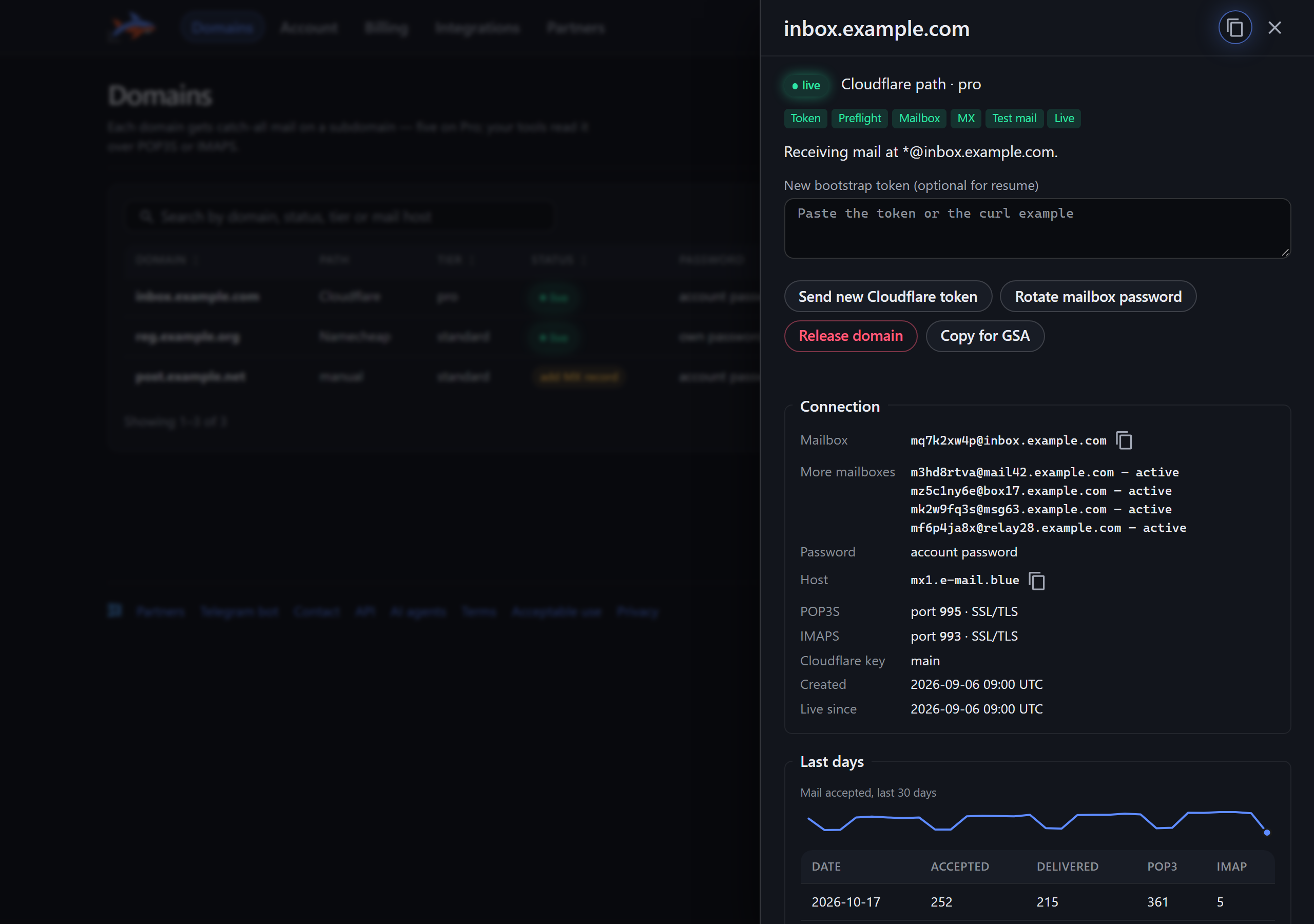Click the Mailbox step badge

(919, 119)
